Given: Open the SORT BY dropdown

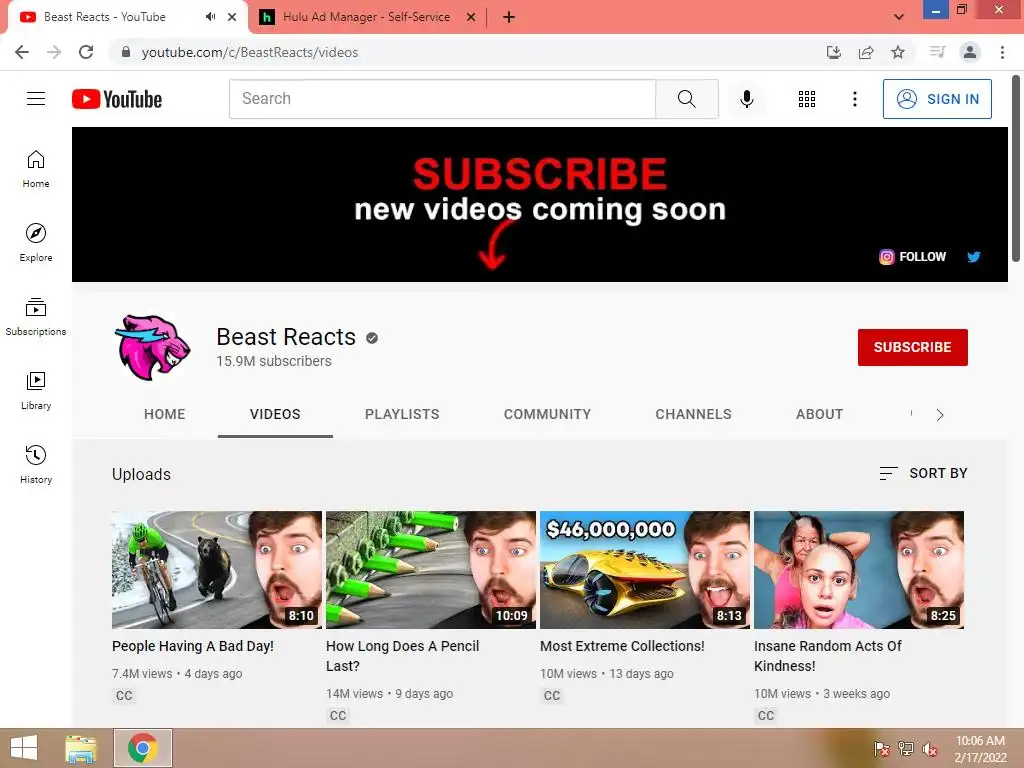Looking at the screenshot, I should [x=923, y=473].
